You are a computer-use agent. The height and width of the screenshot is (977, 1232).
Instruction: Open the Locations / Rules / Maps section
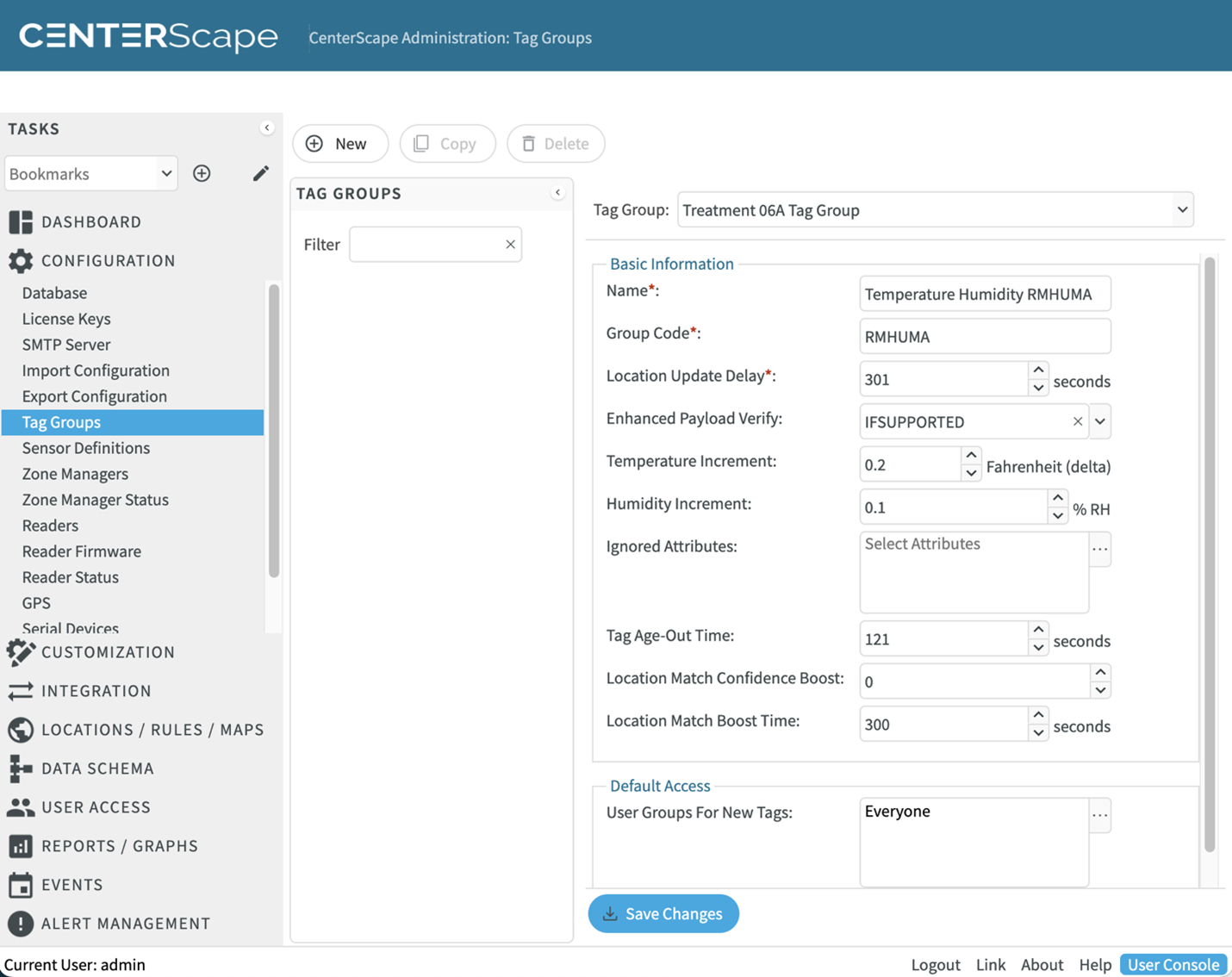click(152, 730)
